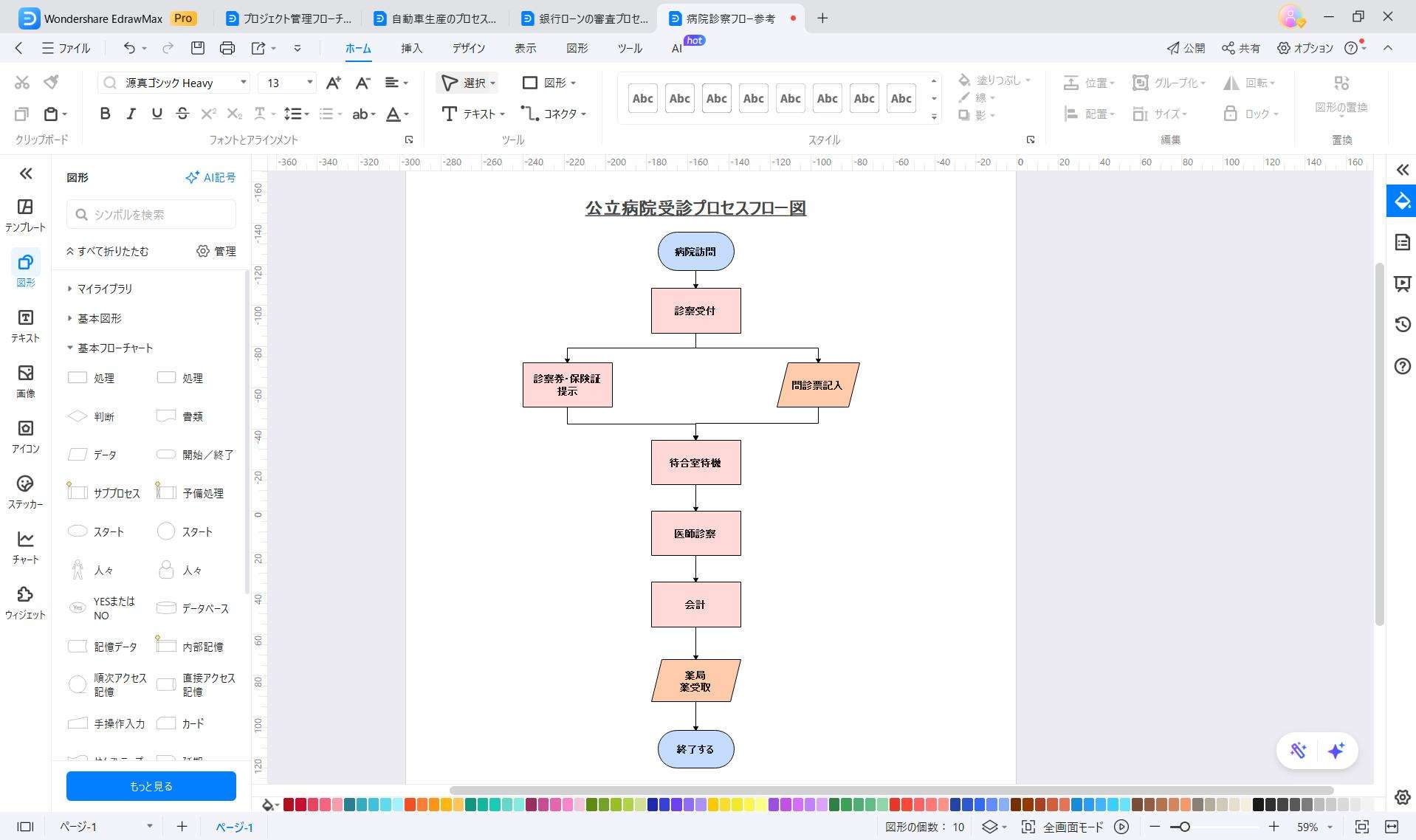Click the シンボルを検索 search field
Viewport: 1416px width, 840px height.
[151, 214]
